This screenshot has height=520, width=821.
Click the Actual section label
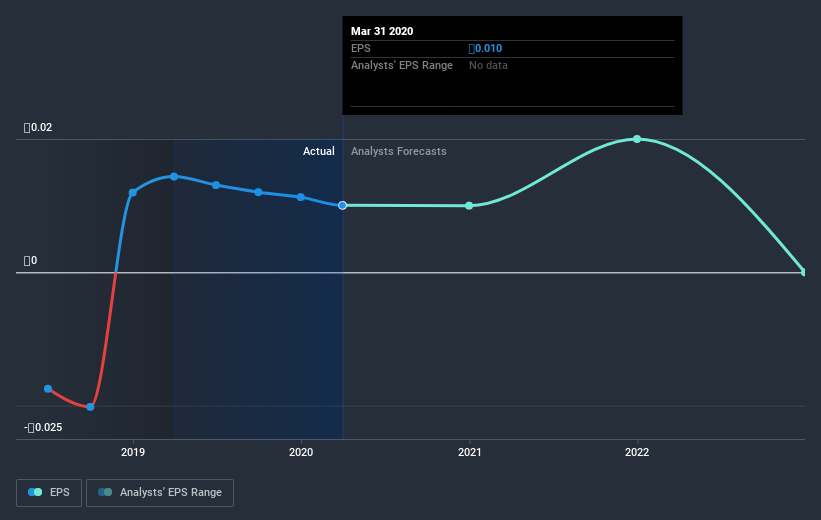[318, 151]
